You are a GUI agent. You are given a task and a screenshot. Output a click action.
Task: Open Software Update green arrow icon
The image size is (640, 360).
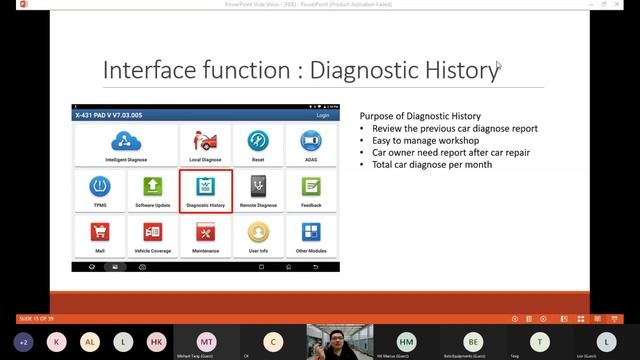point(153,187)
